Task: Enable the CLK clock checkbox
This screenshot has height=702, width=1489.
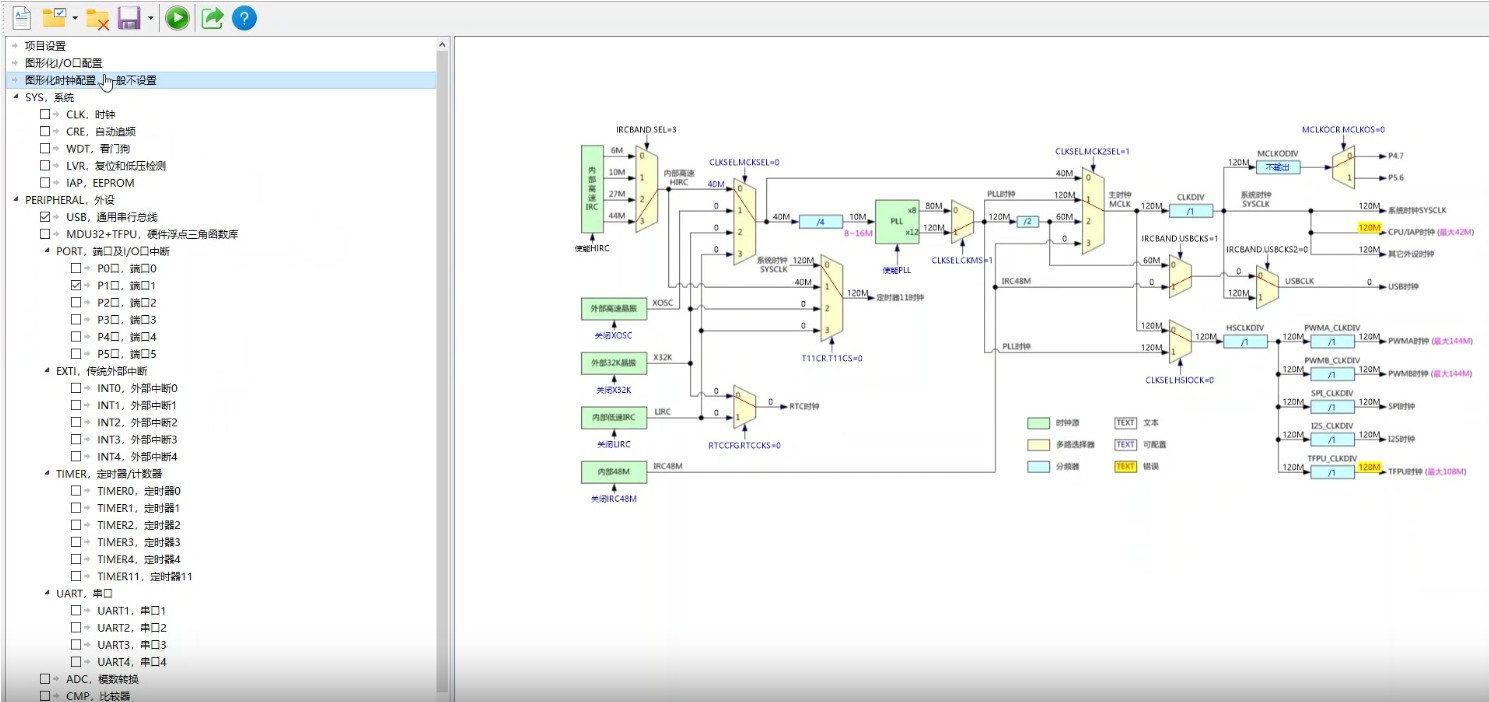Action: click(x=45, y=114)
